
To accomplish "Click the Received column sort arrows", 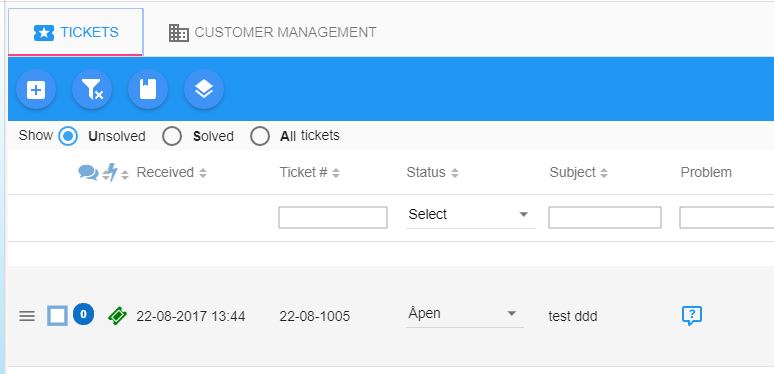I will point(202,173).
